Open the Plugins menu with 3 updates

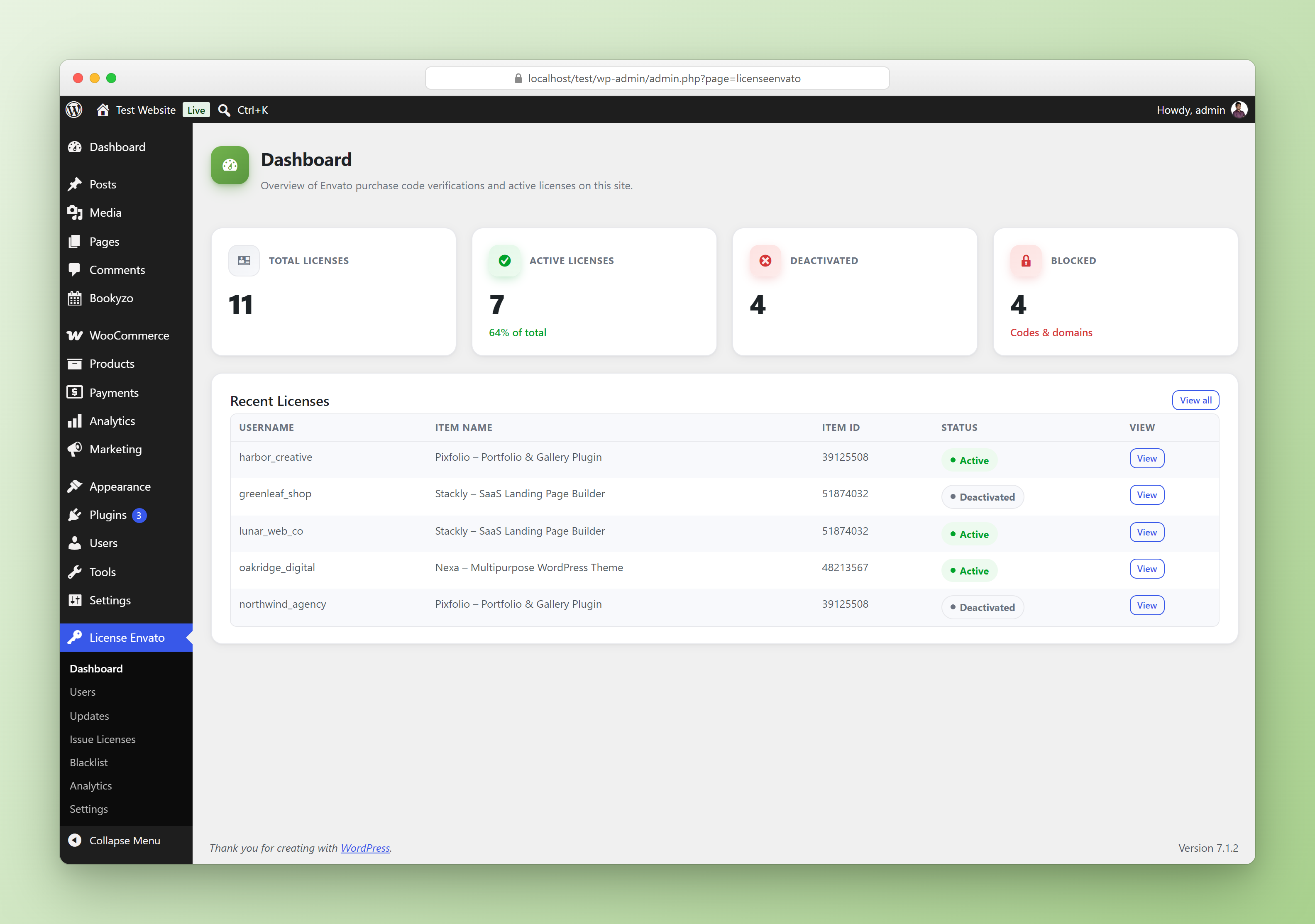pyautogui.click(x=126, y=515)
